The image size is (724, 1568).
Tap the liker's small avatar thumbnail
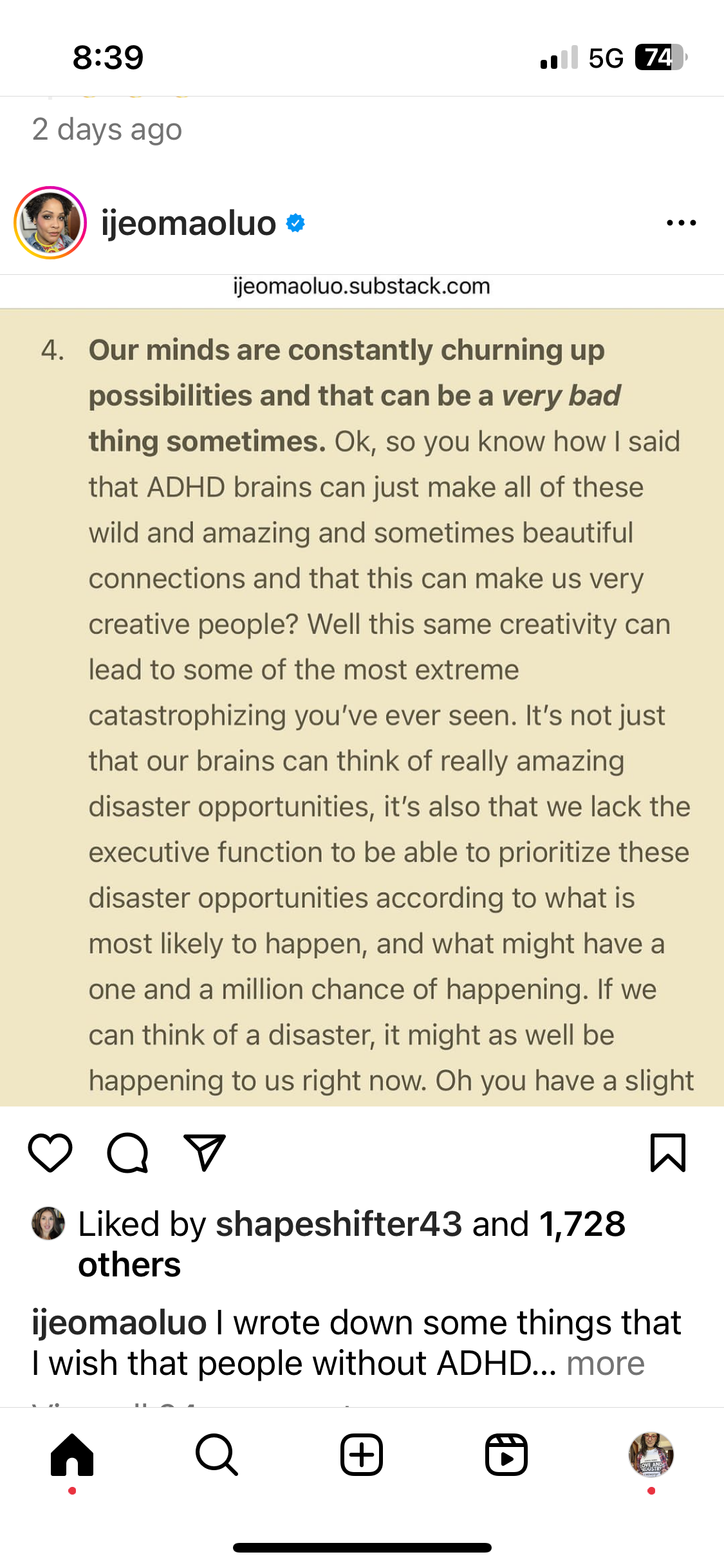click(x=48, y=1224)
